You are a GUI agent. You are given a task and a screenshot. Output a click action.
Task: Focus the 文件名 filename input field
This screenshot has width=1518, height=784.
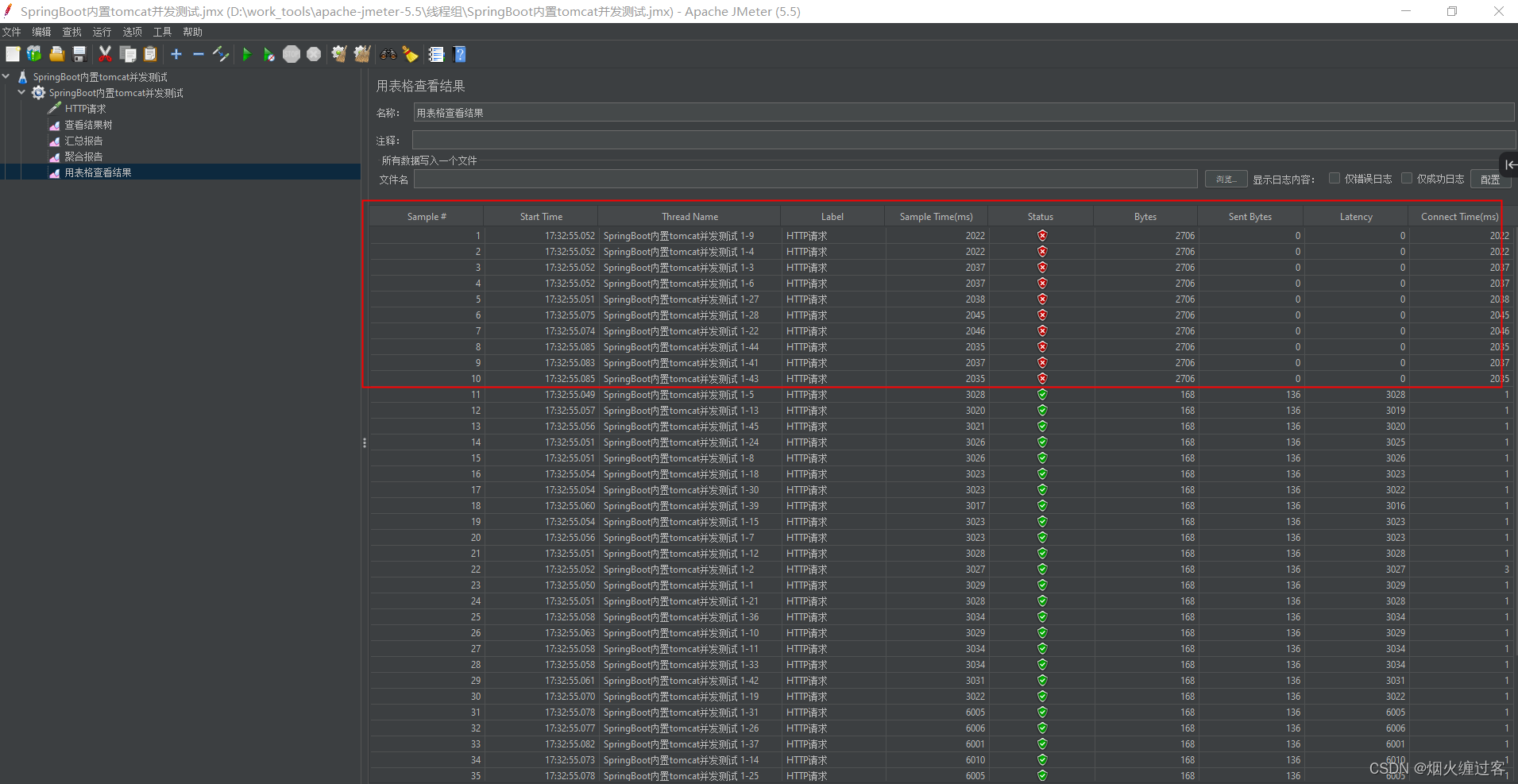coord(805,179)
